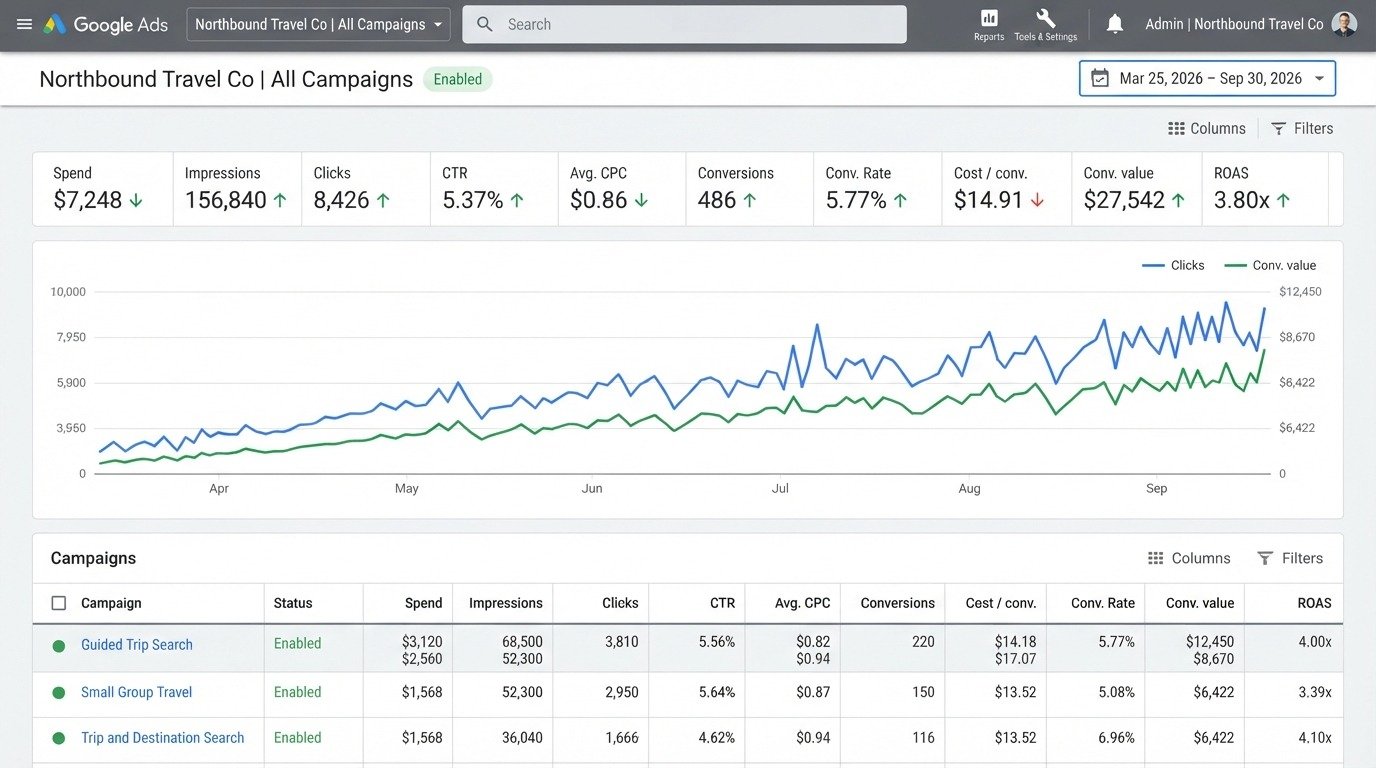Open Columns in the Campaigns table header
This screenshot has height=768, width=1376.
1189,558
